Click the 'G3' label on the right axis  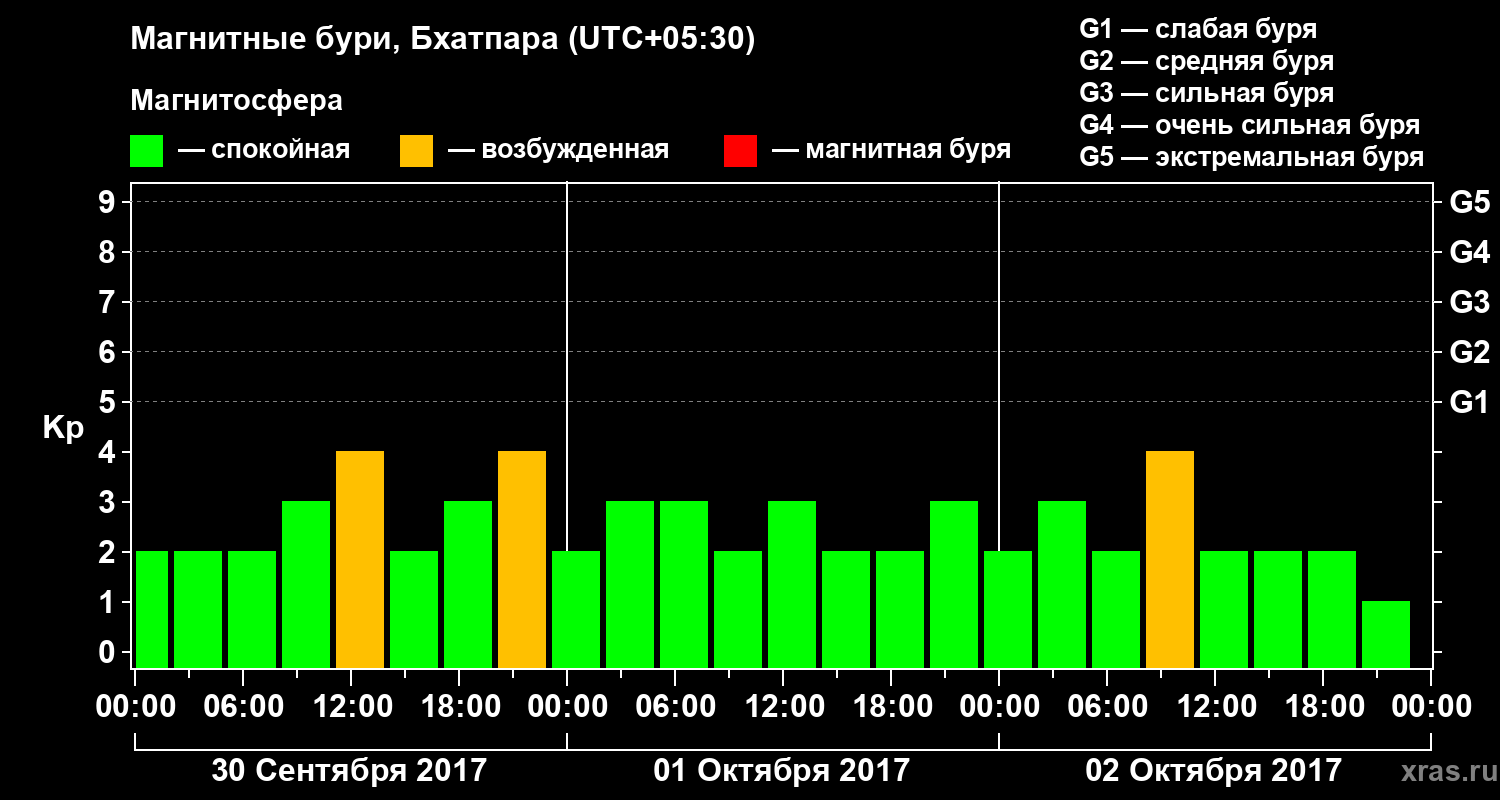[1469, 303]
